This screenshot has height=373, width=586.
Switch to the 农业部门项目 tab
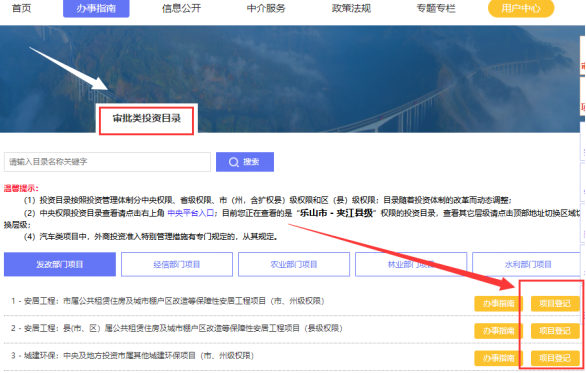coord(294,264)
